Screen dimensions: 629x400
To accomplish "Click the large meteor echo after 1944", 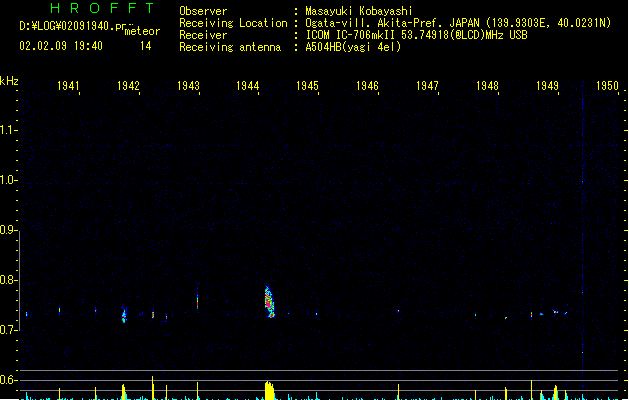I will point(270,302).
